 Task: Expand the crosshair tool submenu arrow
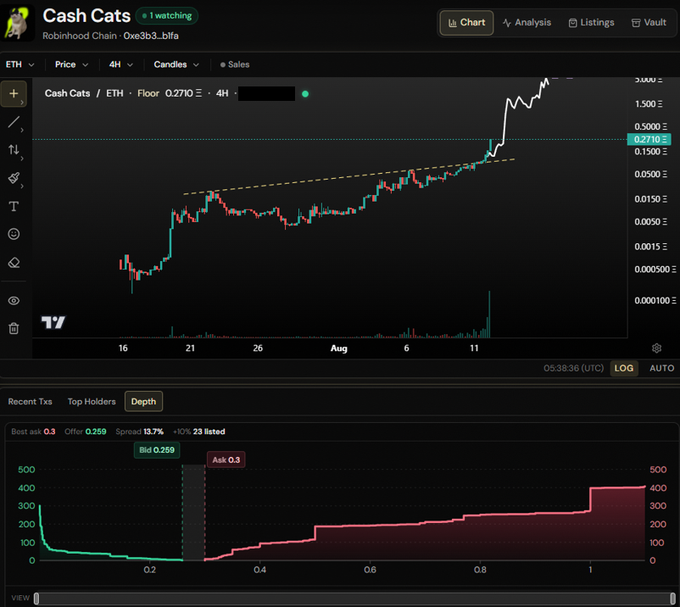[x=22, y=102]
